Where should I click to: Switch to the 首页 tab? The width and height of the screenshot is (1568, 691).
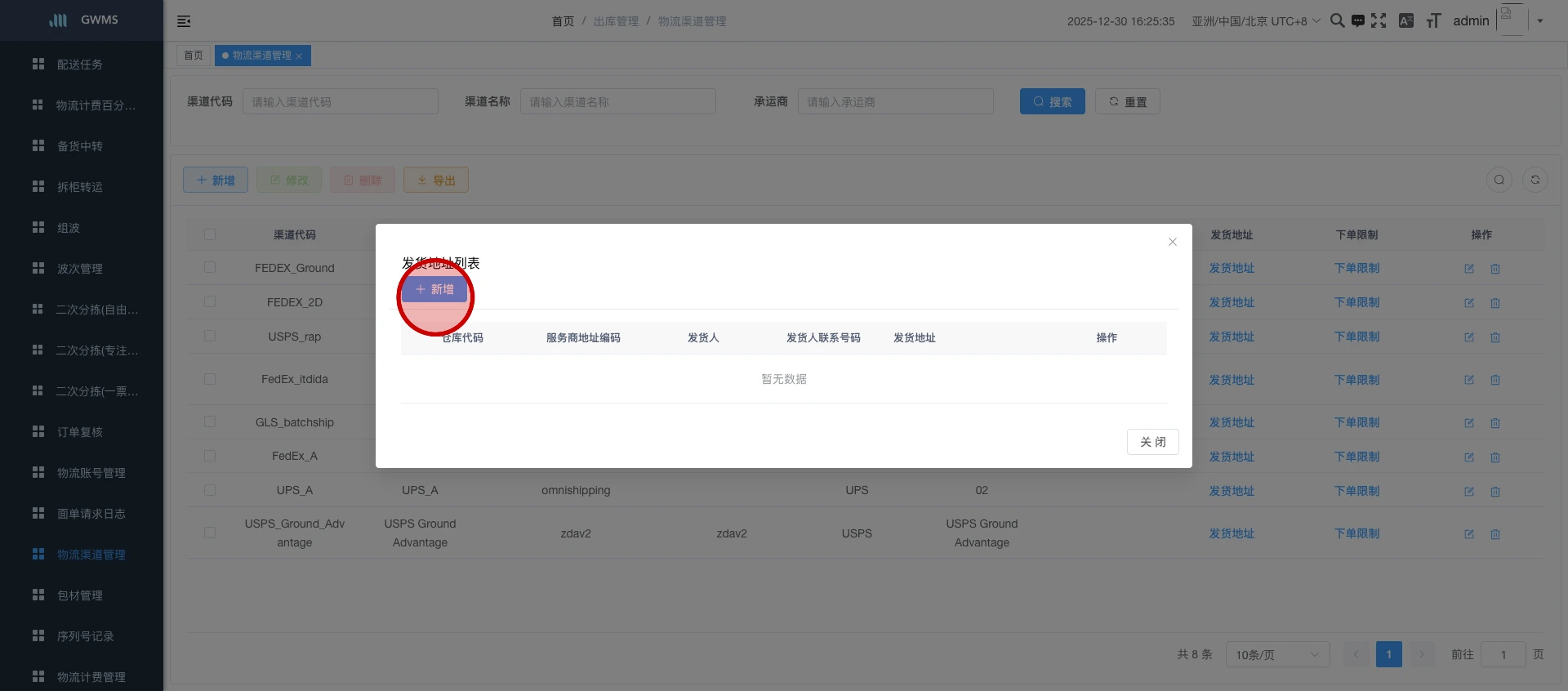tap(194, 56)
